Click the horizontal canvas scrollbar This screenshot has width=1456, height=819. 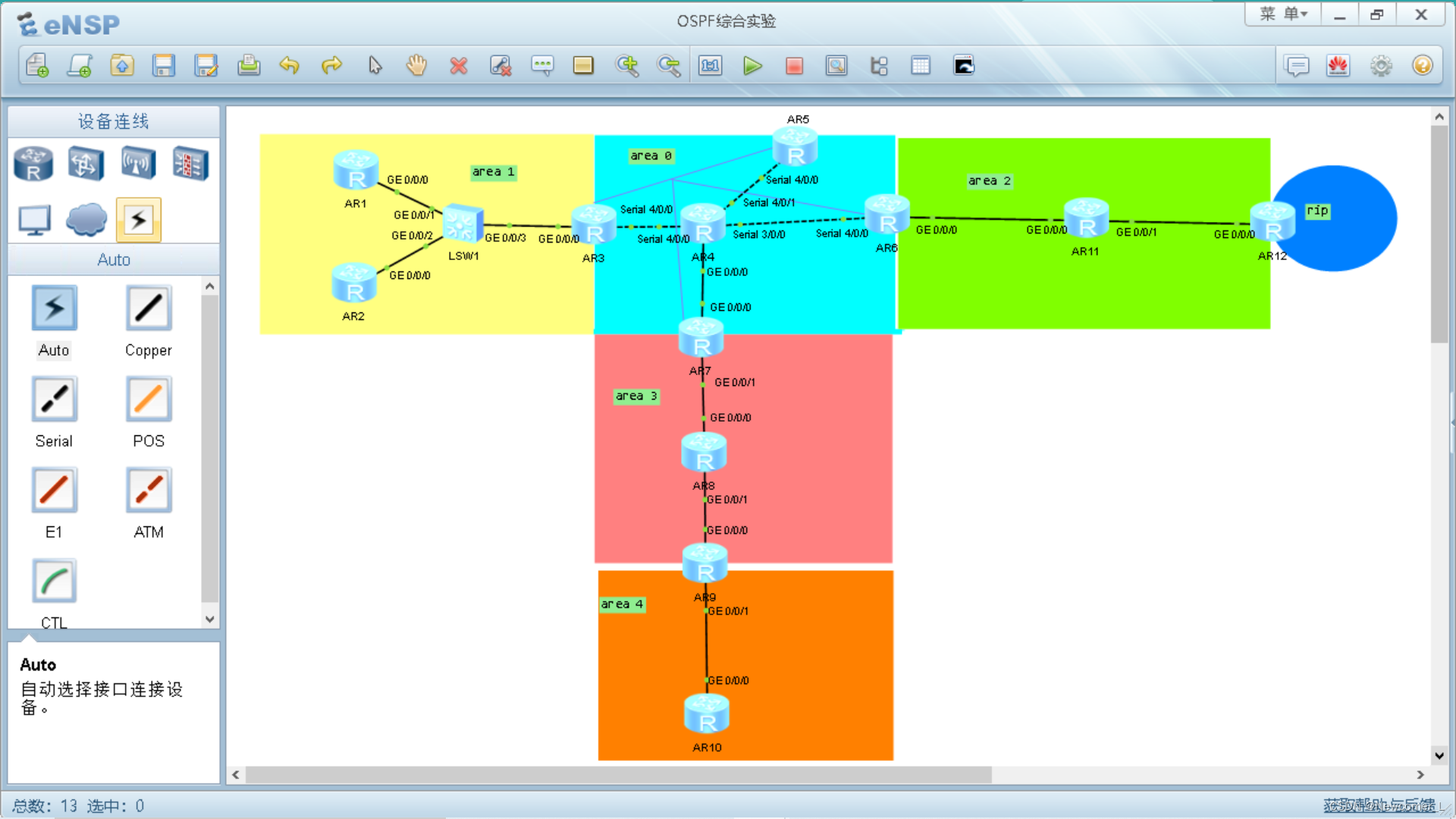(x=618, y=774)
